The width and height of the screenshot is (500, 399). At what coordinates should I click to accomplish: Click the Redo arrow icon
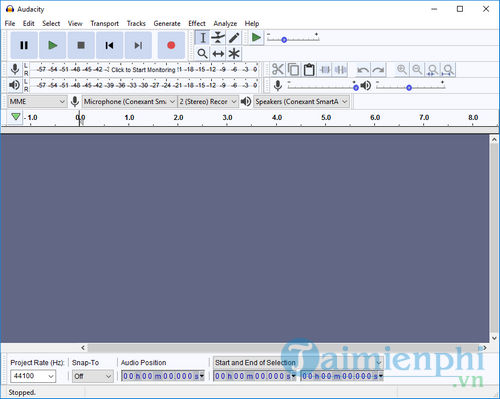click(378, 69)
